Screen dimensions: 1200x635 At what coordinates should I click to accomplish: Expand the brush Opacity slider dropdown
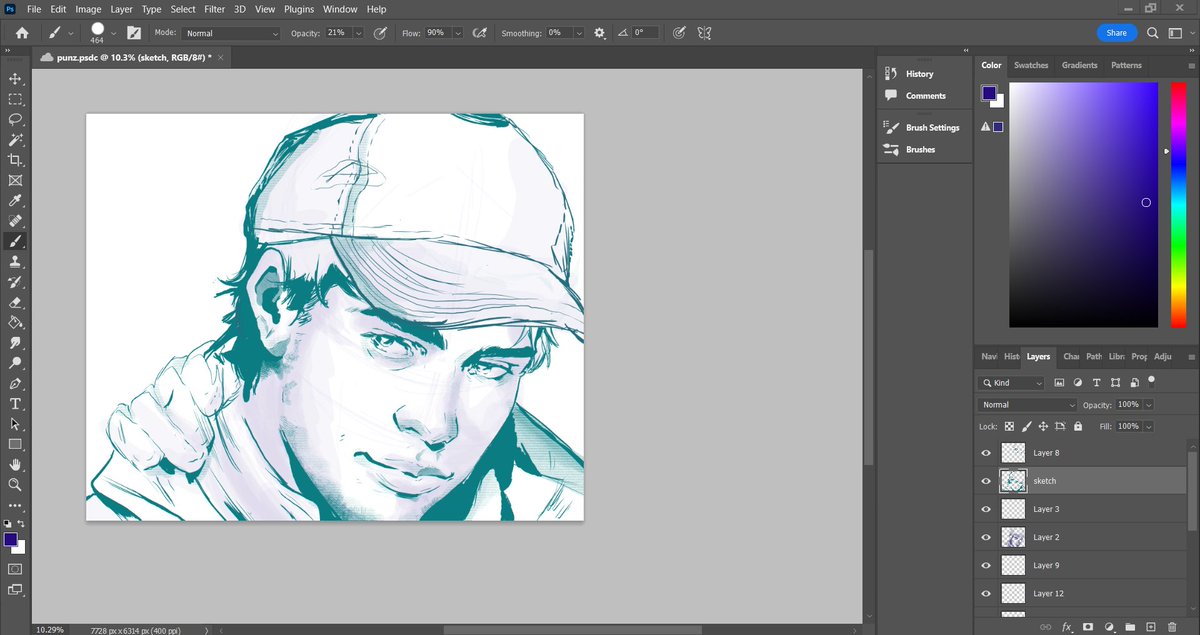358,33
